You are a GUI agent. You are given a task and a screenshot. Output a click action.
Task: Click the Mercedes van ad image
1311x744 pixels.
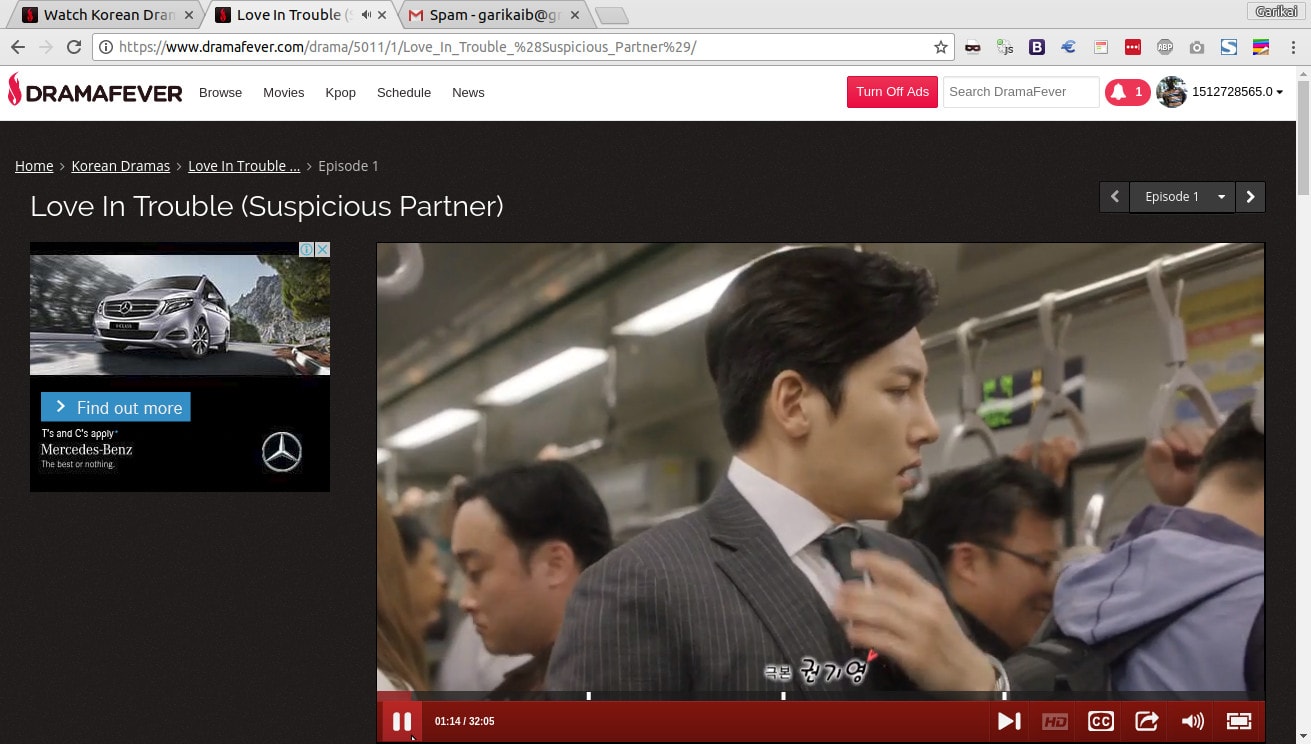tap(180, 315)
